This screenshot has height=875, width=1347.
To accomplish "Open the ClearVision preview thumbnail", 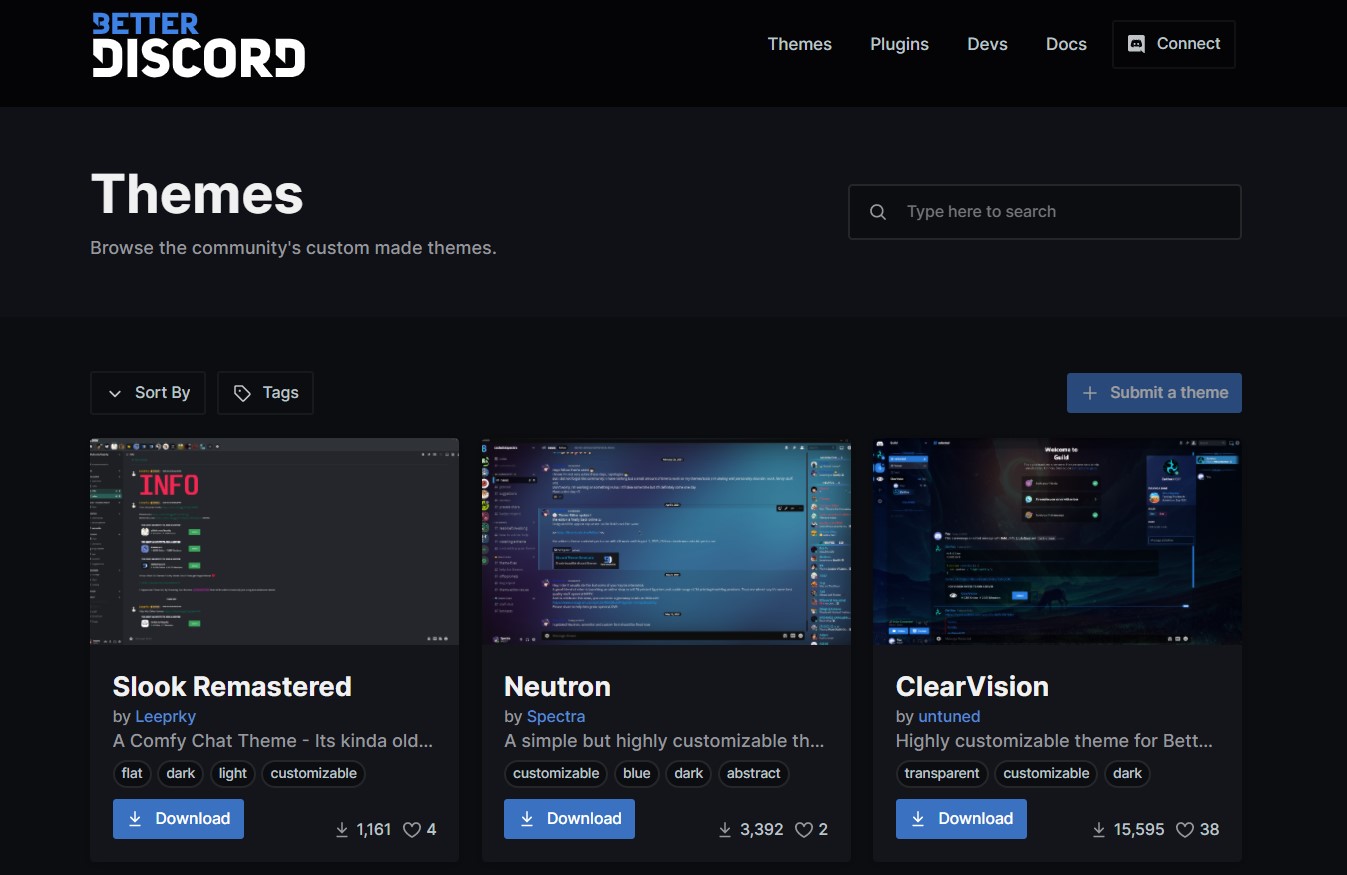I will (x=1057, y=541).
